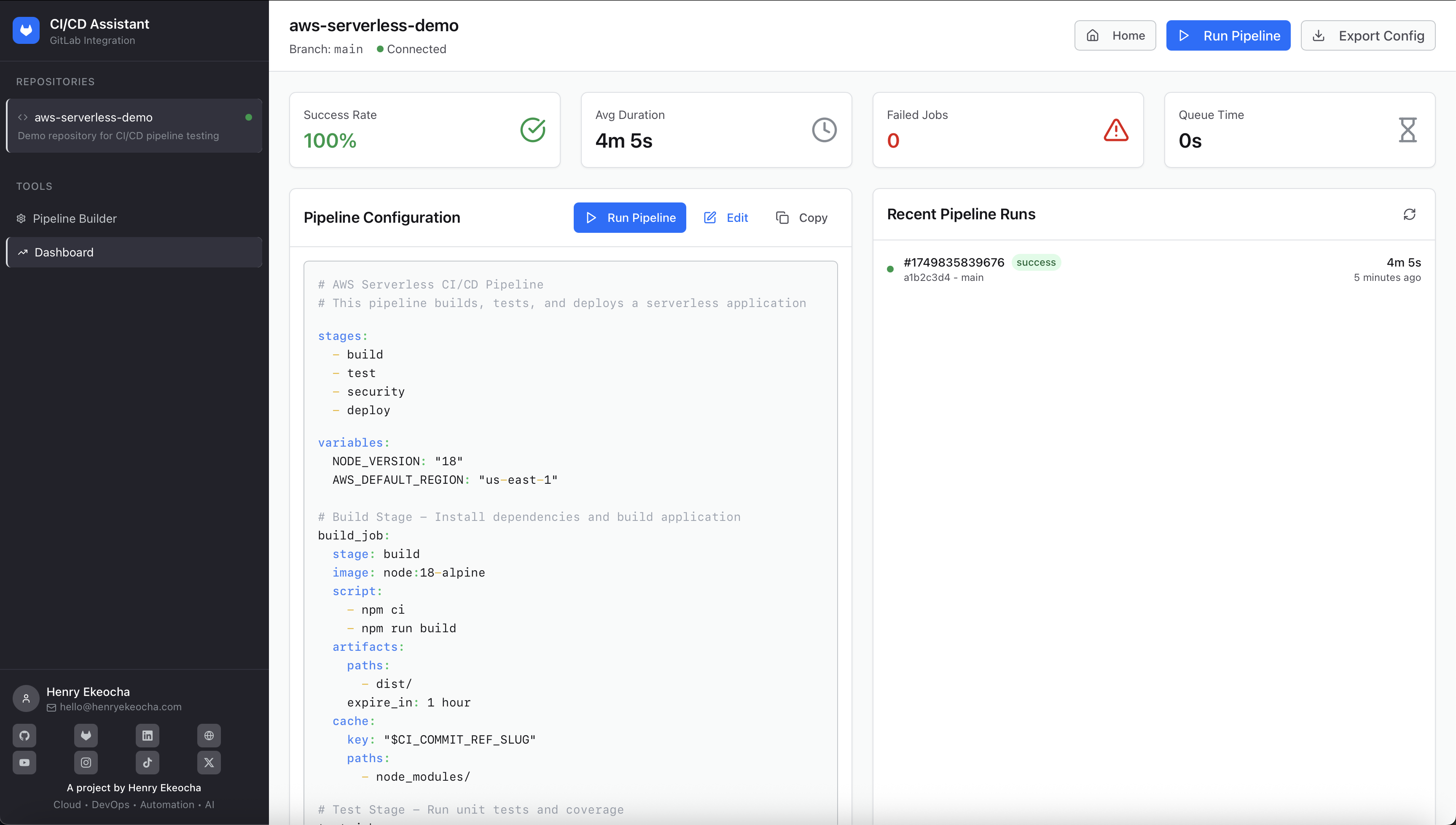The image size is (1456, 825).
Task: Click the TikTok icon
Action: [147, 763]
